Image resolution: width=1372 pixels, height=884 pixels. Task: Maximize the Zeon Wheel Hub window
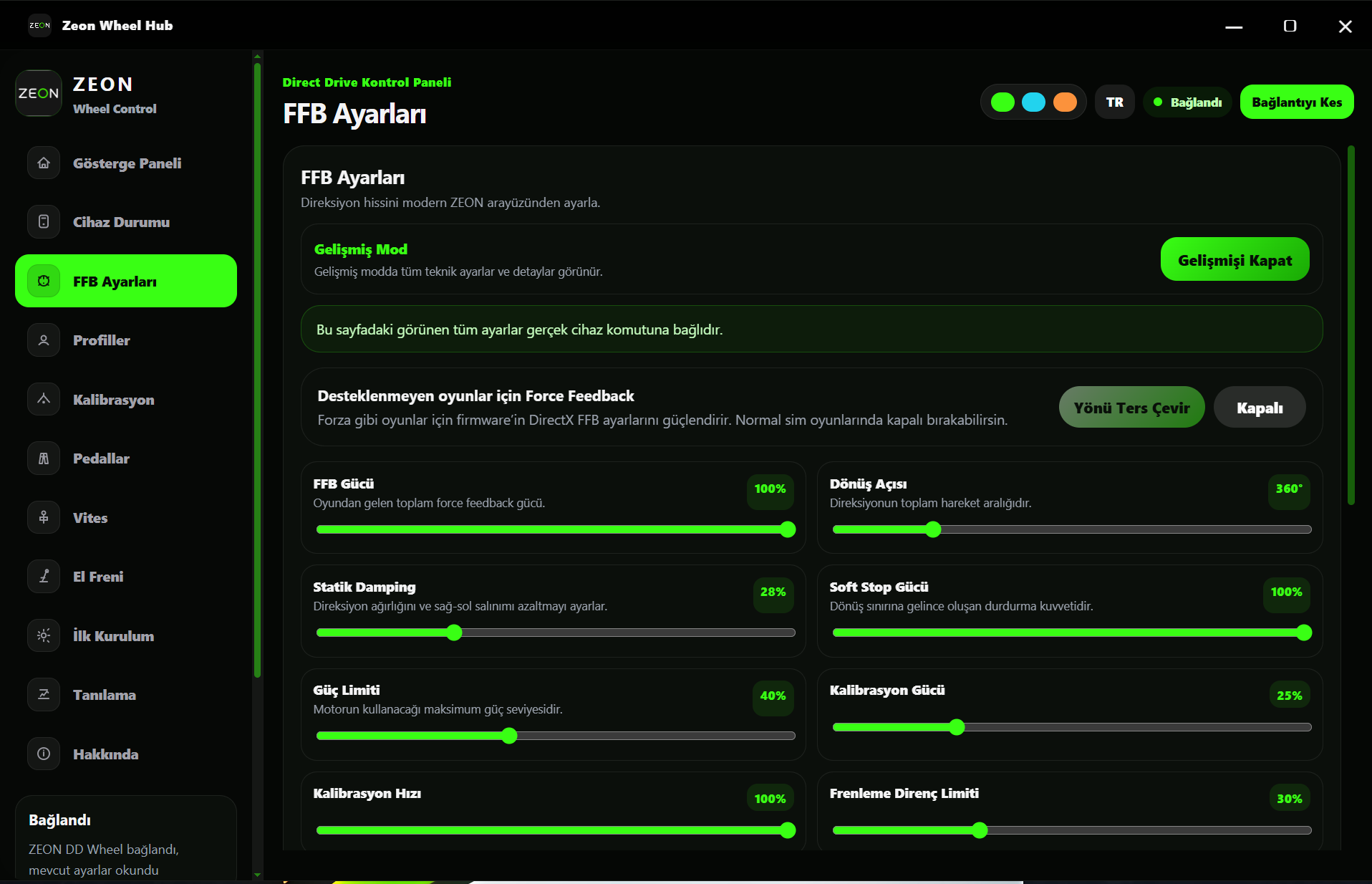pyautogui.click(x=1290, y=26)
